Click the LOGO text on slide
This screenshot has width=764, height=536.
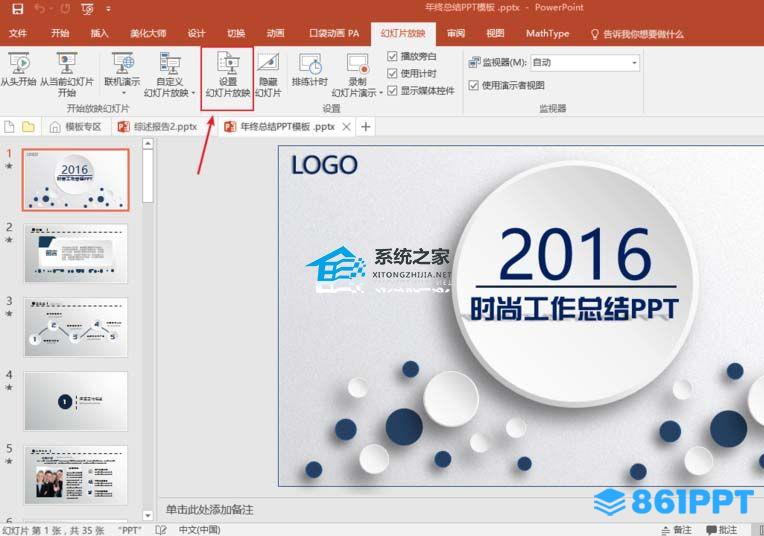click(x=324, y=165)
